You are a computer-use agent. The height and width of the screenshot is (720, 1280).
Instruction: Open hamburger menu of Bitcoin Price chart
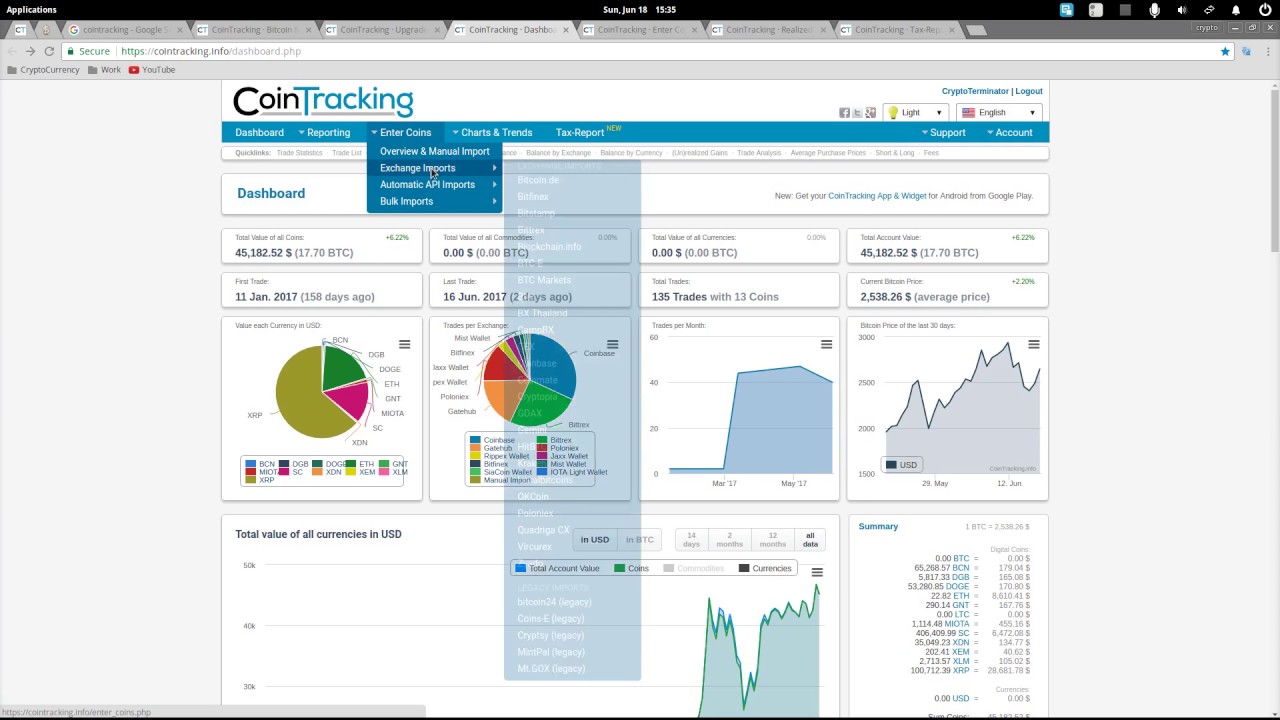[x=1033, y=345]
